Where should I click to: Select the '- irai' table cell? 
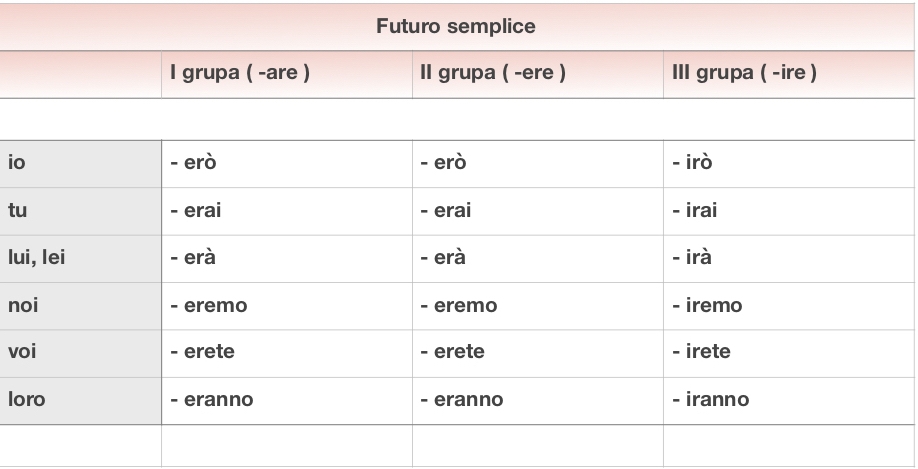pos(787,211)
